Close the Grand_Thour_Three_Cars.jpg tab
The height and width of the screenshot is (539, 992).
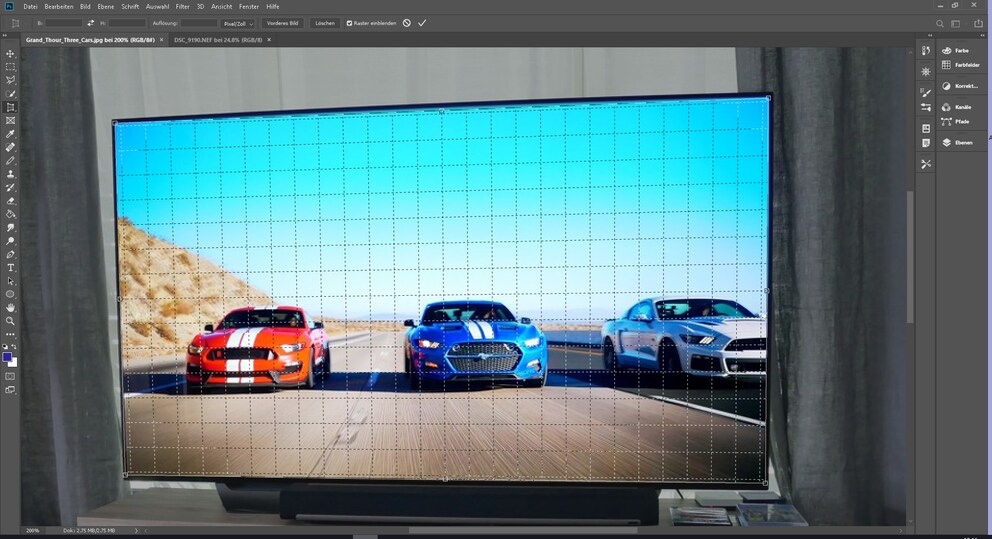[x=161, y=40]
